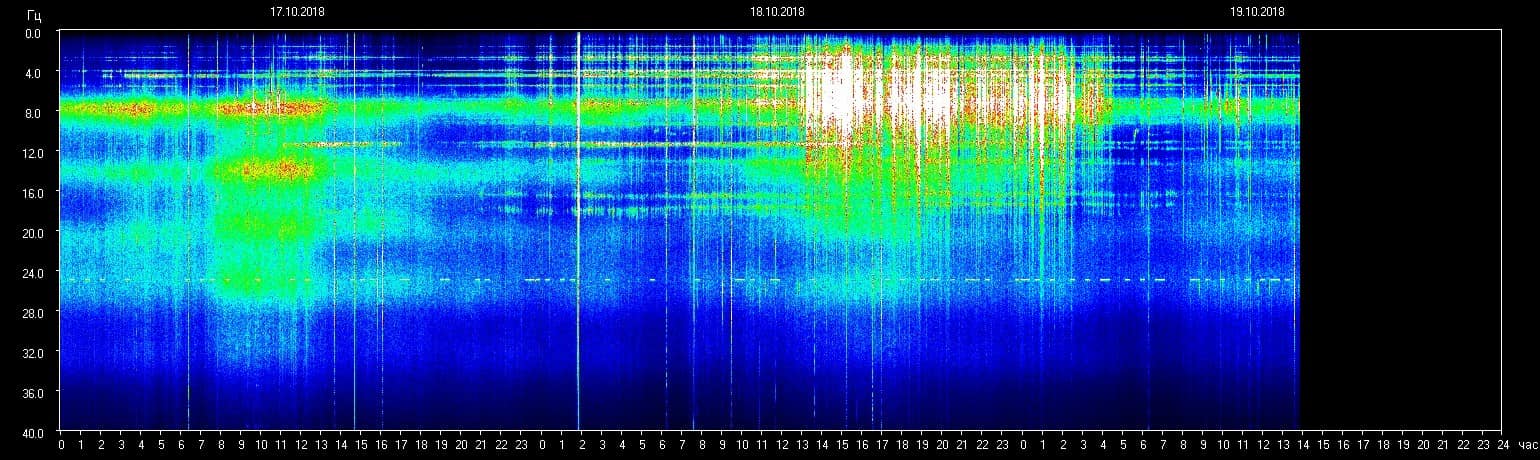
Task: Click the 0.0 frequency axis label
Action: [x=34, y=33]
